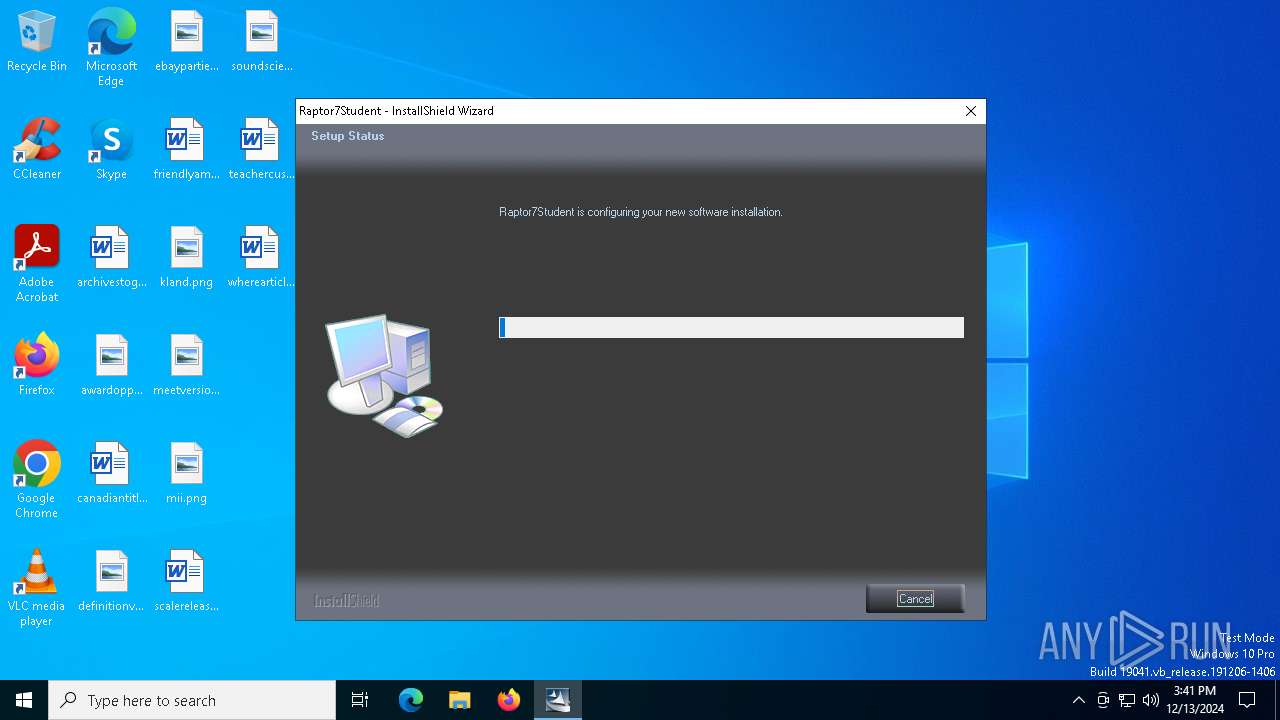Screen dimensions: 1280x720
Task: Open Firefox from the taskbar
Action: click(x=509, y=700)
